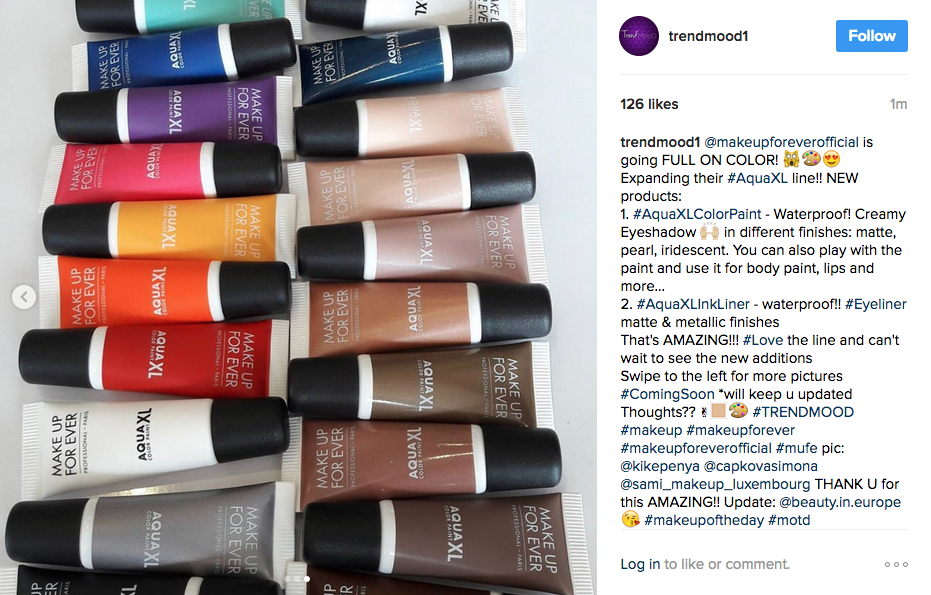Follow the trendmood1 account
The width and height of the screenshot is (931, 595).
coord(871,36)
